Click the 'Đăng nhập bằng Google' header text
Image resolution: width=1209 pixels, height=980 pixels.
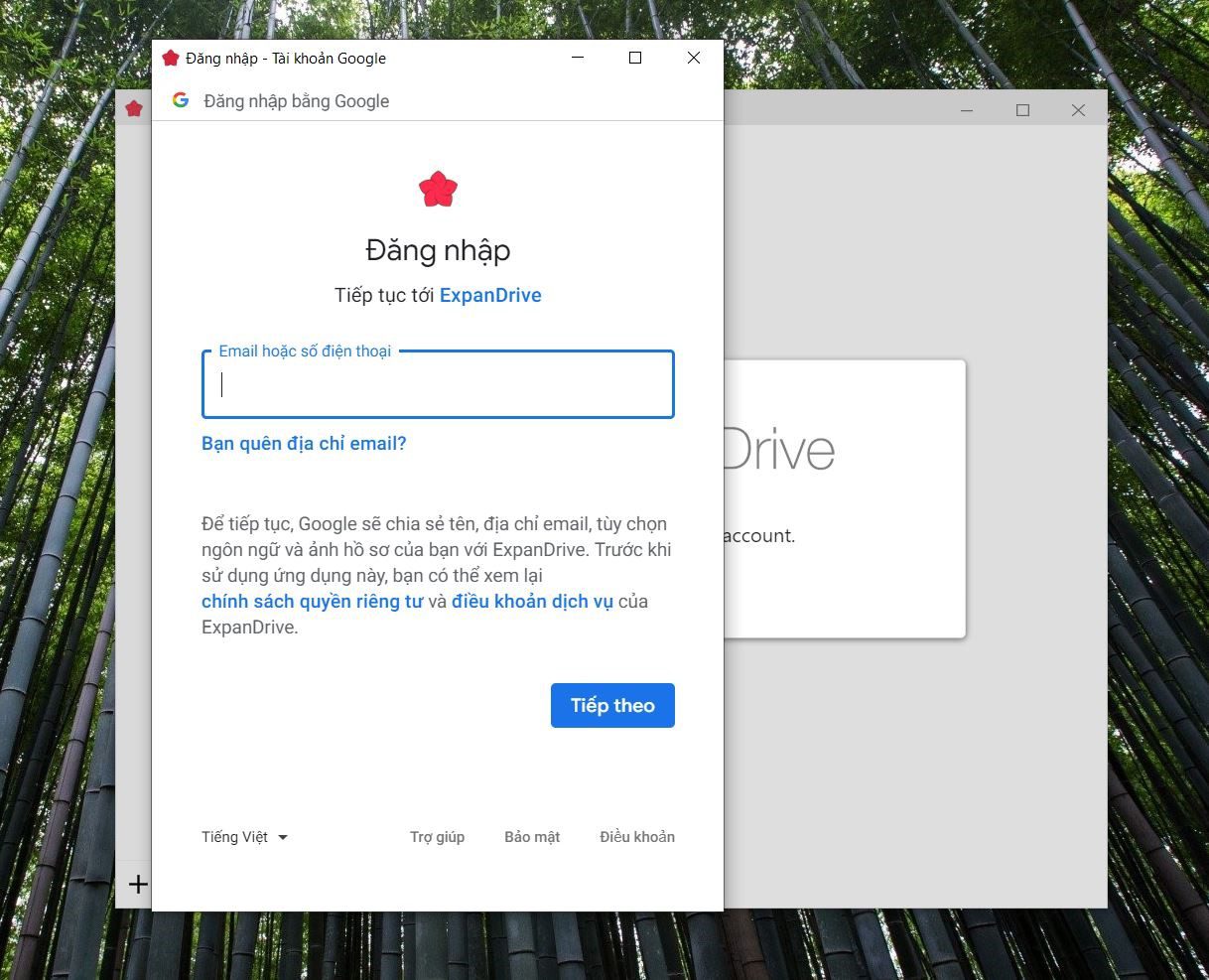pyautogui.click(x=297, y=101)
